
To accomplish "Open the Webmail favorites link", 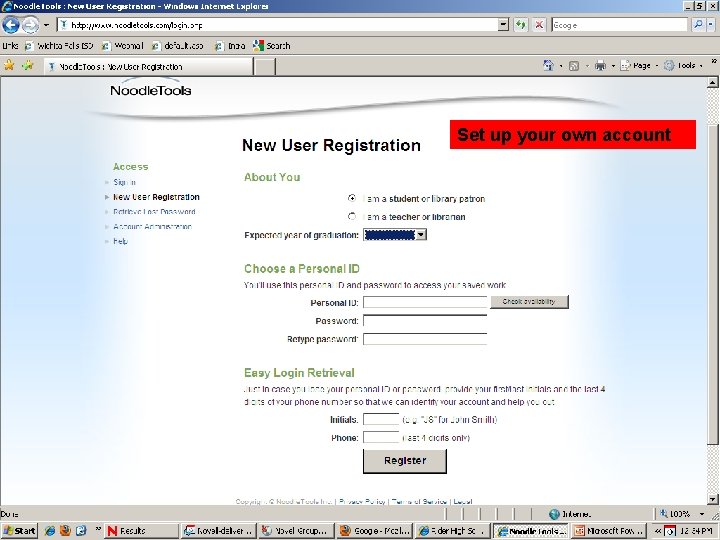I will tap(123, 46).
